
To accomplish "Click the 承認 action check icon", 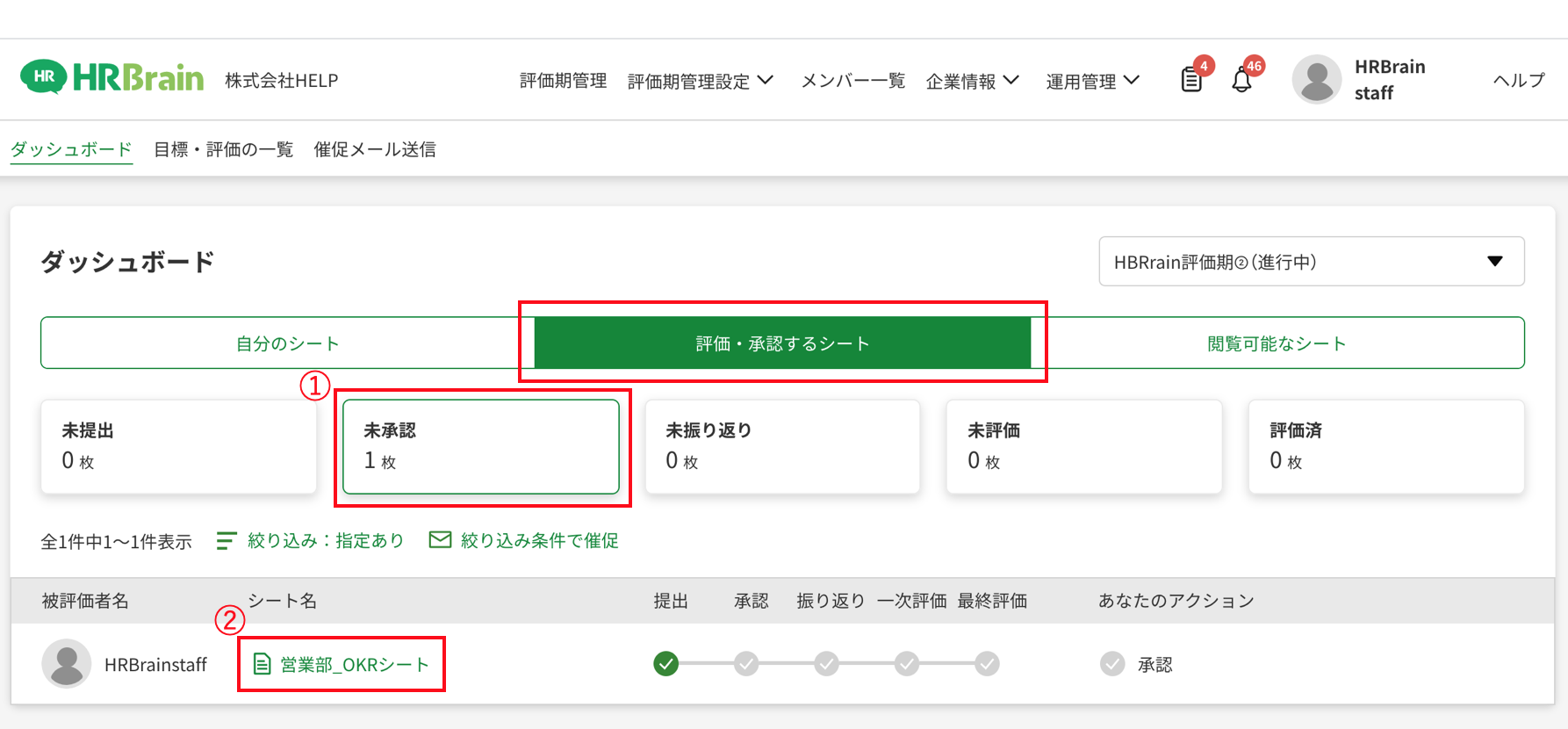I will click(1112, 664).
